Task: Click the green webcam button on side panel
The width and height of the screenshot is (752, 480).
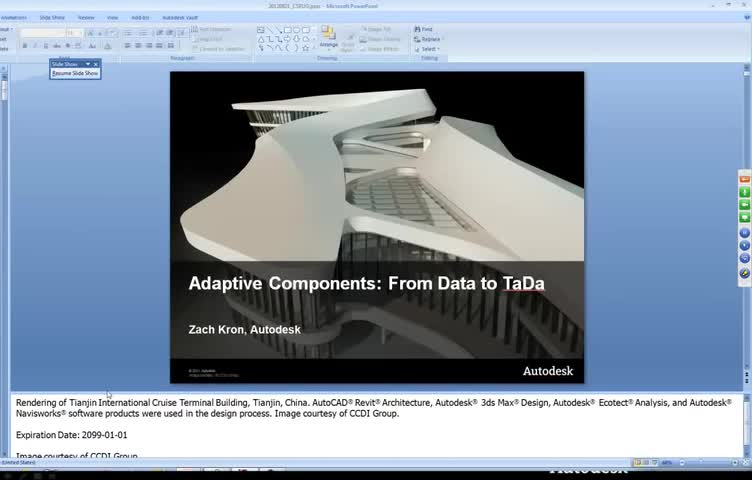Action: (744, 205)
